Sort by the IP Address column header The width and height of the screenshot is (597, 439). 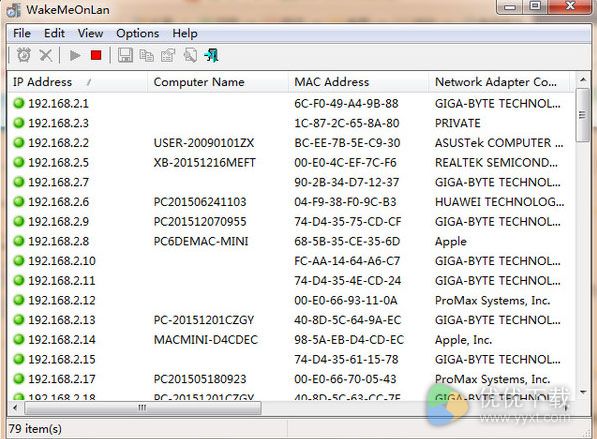[77, 82]
